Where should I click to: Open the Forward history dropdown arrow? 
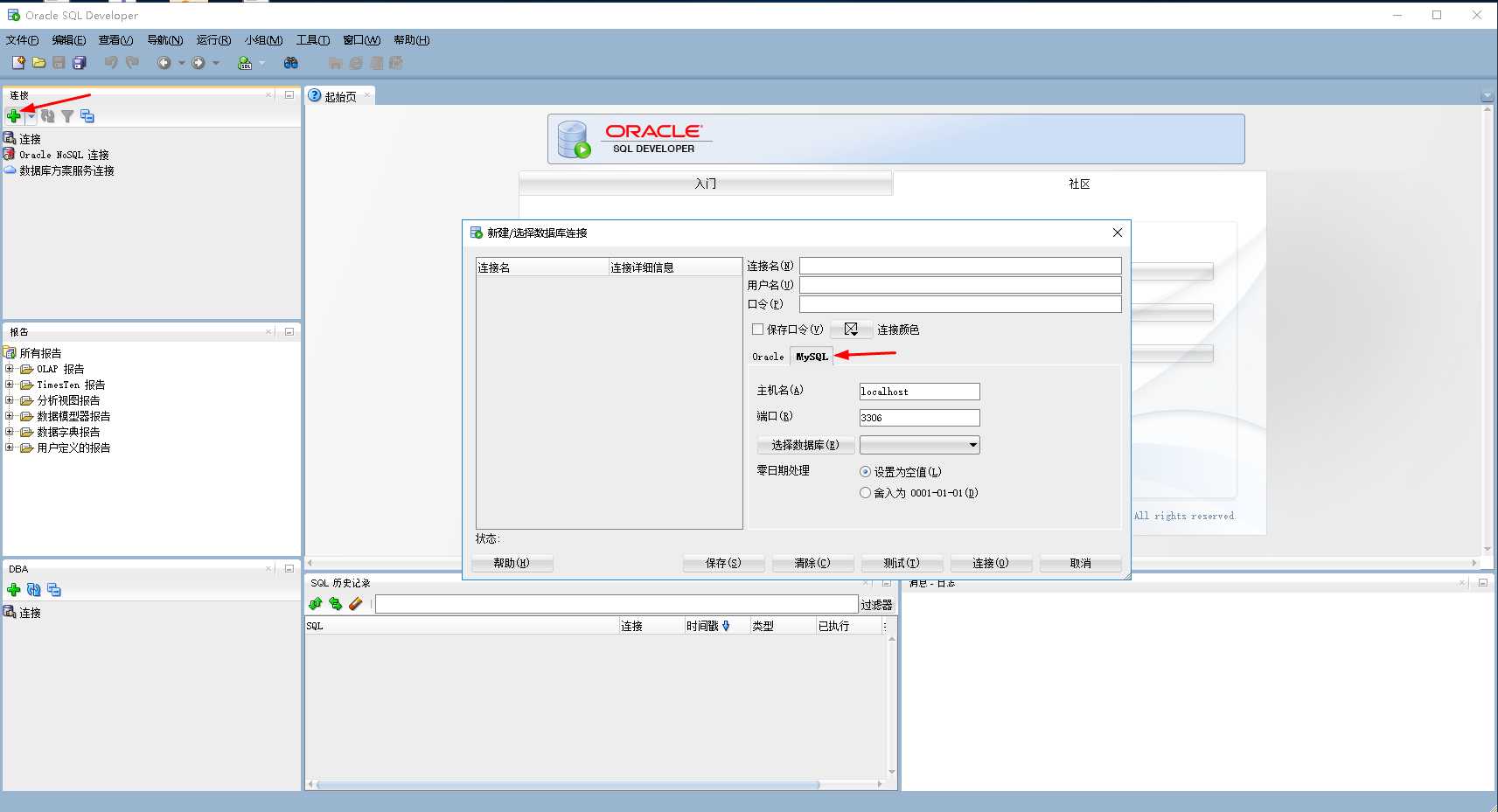coord(216,63)
